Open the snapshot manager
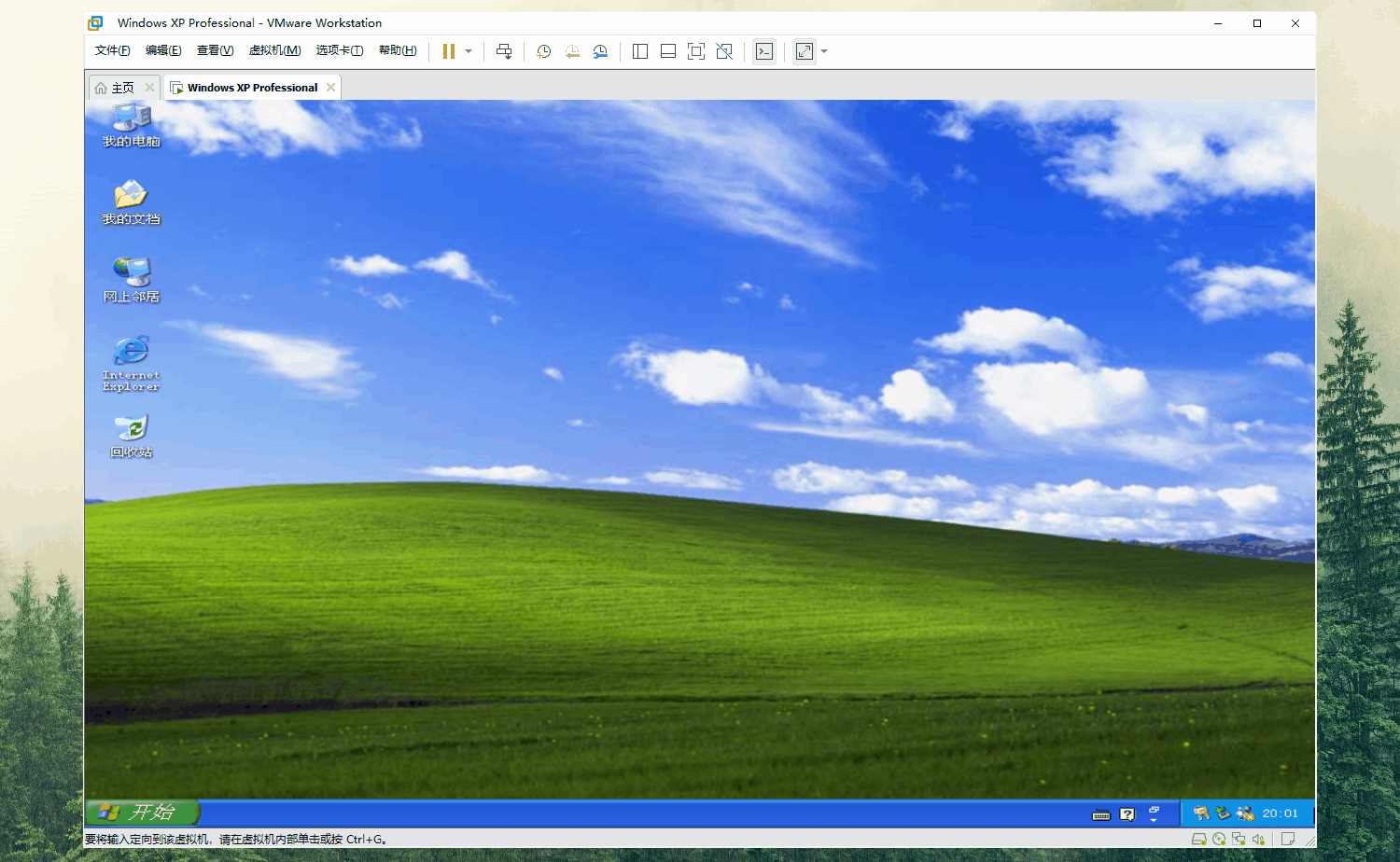1400x862 pixels. 600,51
